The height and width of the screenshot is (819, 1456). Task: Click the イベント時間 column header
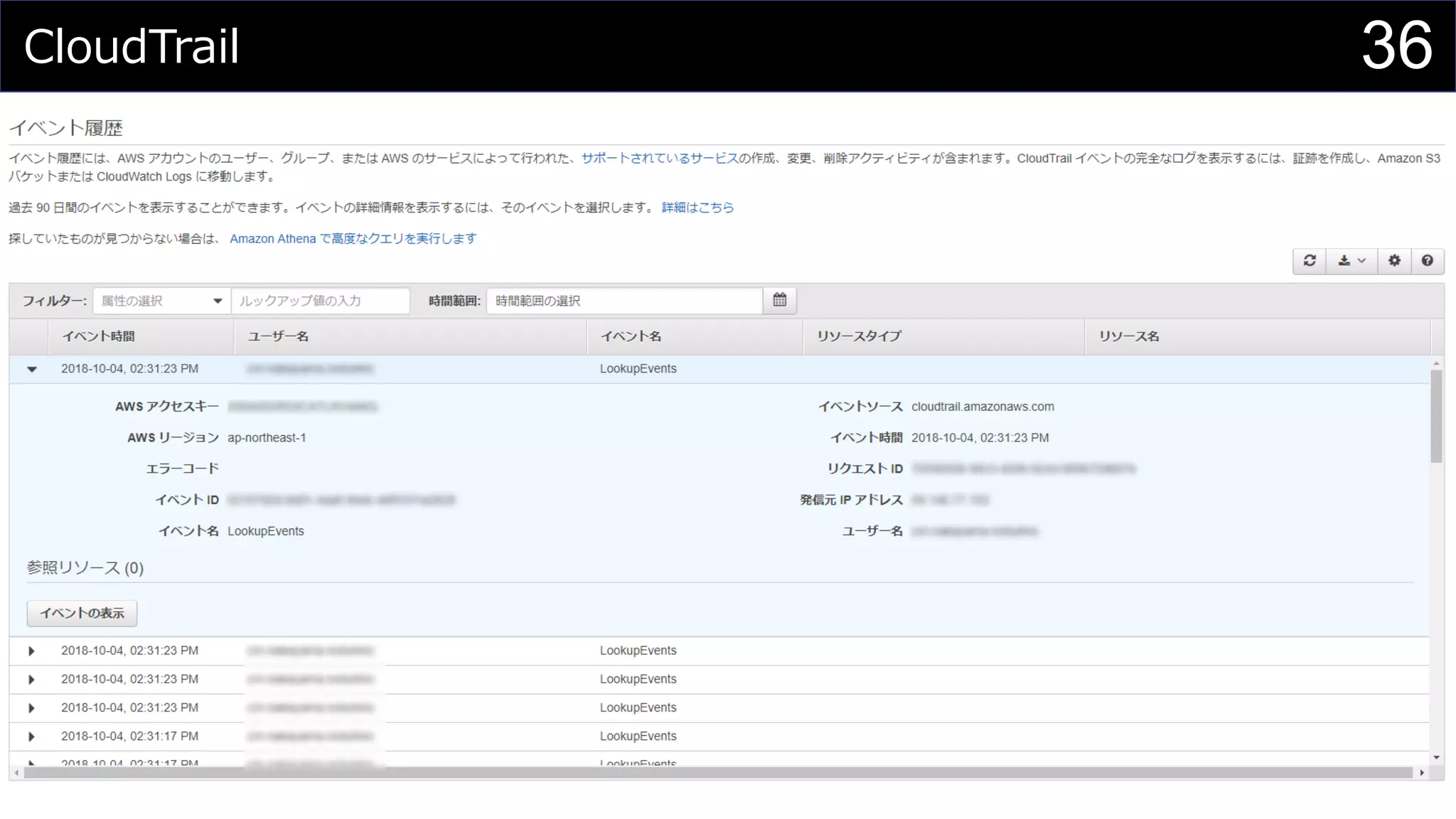[x=98, y=336]
